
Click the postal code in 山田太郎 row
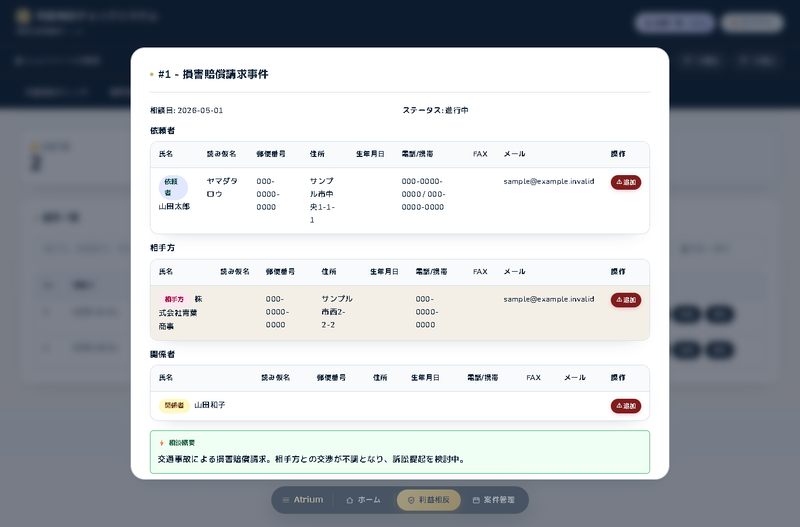[x=268, y=194]
